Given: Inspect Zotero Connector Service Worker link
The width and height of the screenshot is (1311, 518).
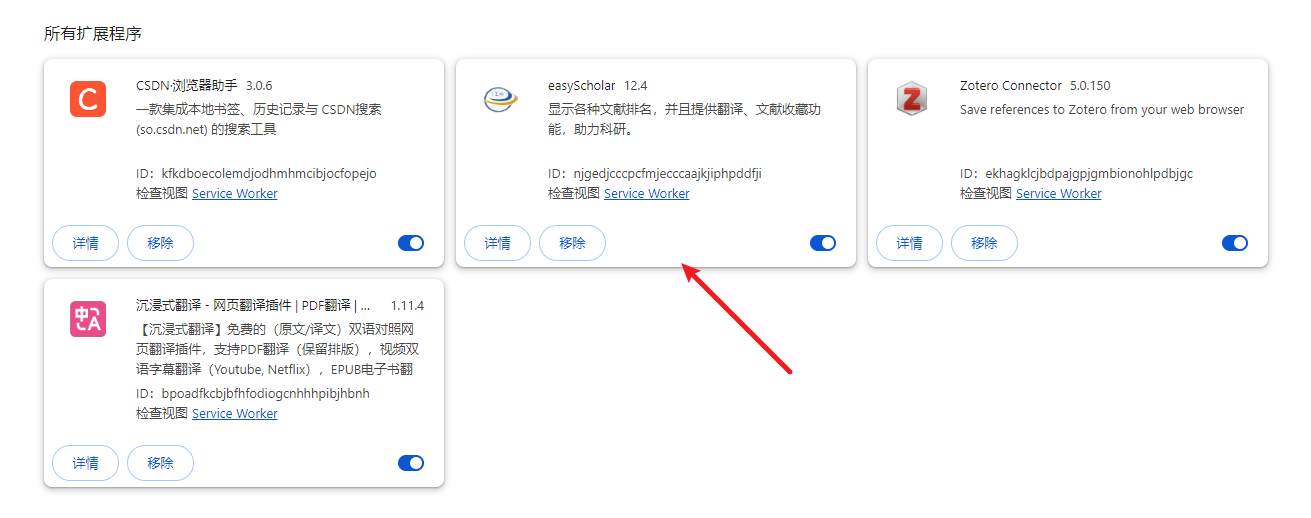Looking at the screenshot, I should pos(1059,193).
